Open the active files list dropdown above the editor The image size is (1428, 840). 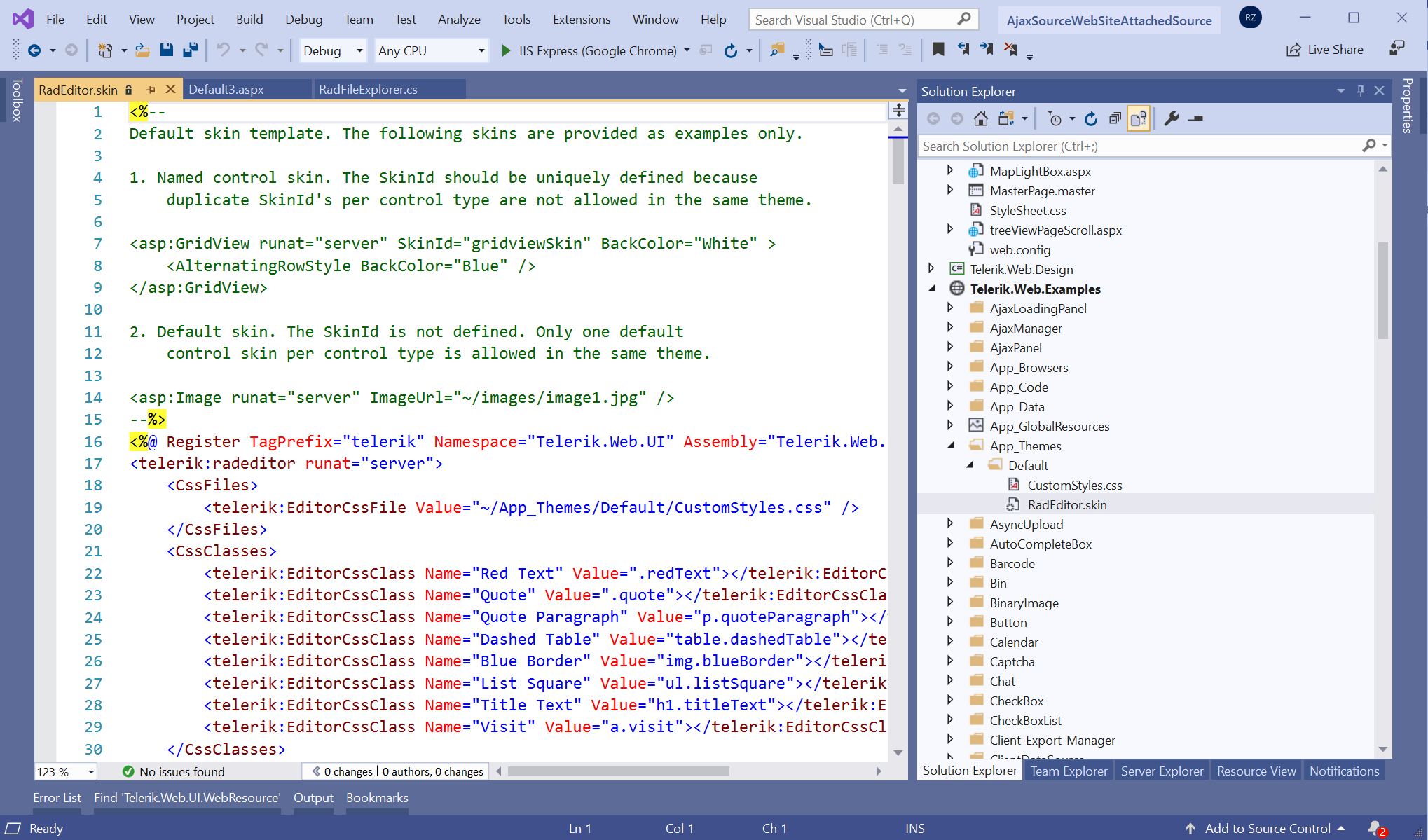[x=902, y=91]
